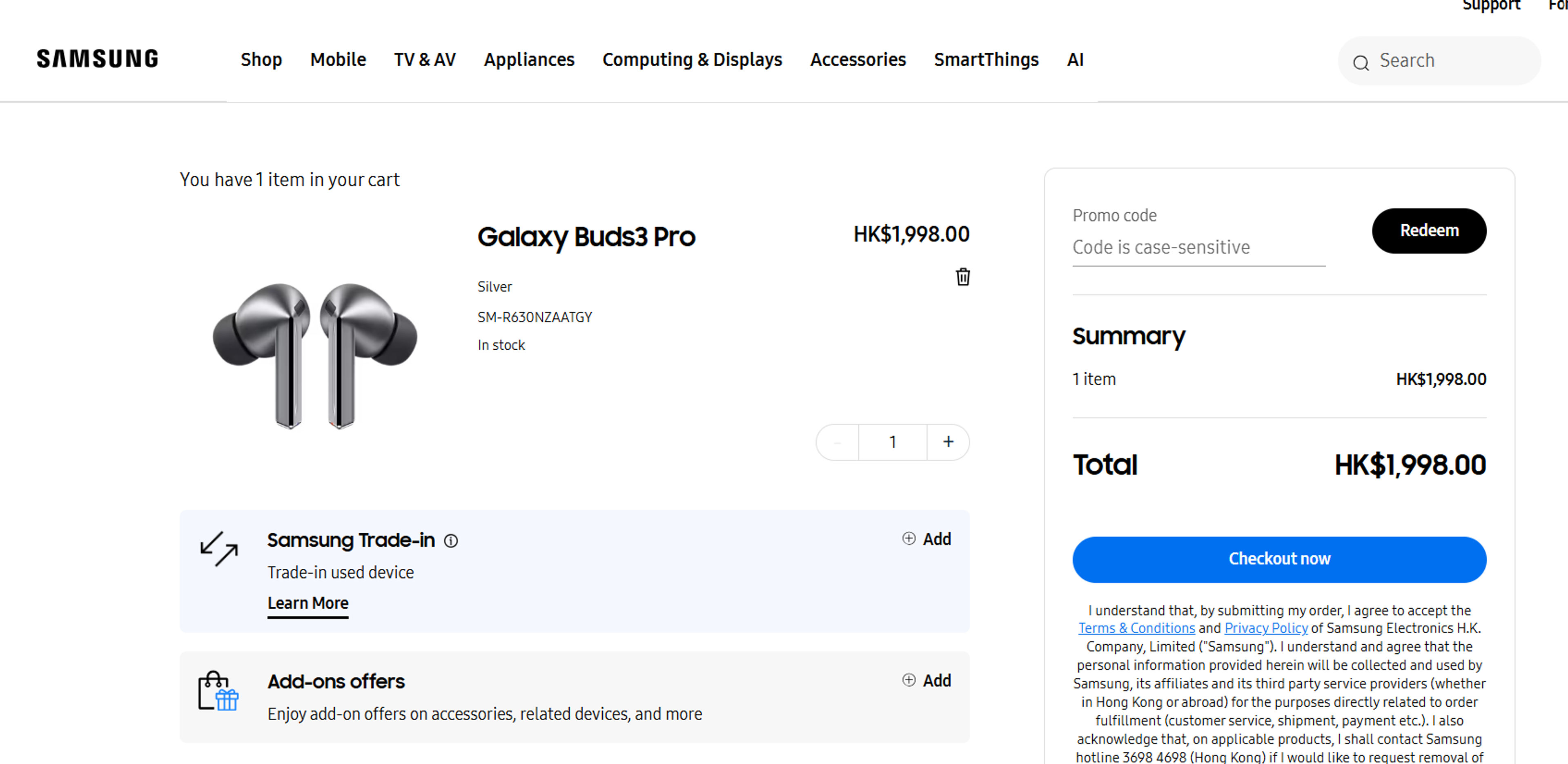This screenshot has width=1568, height=764.
Task: Click the promo code input field
Action: click(1198, 247)
